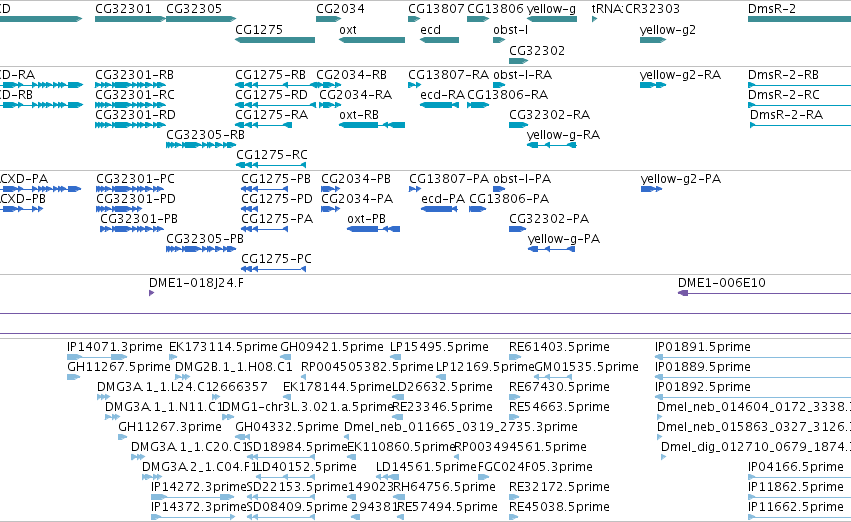Click the oxt-PB protein glyph
This screenshot has width=851, height=522.
(x=373, y=229)
